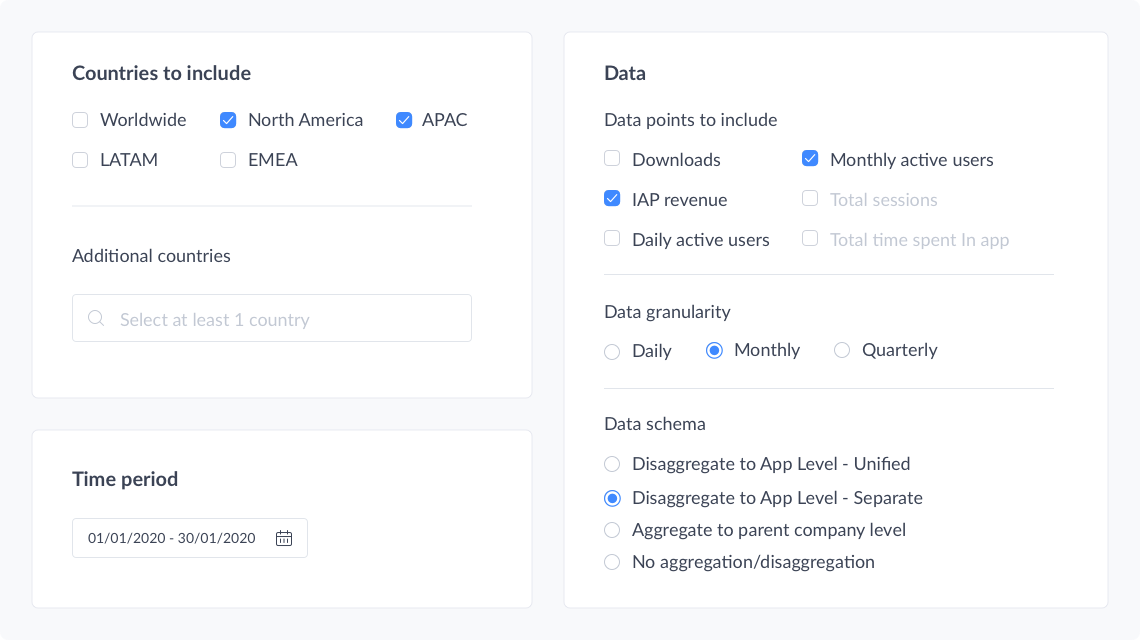Uncheck the APAC region checkbox
This screenshot has height=640, width=1140.
(x=404, y=120)
